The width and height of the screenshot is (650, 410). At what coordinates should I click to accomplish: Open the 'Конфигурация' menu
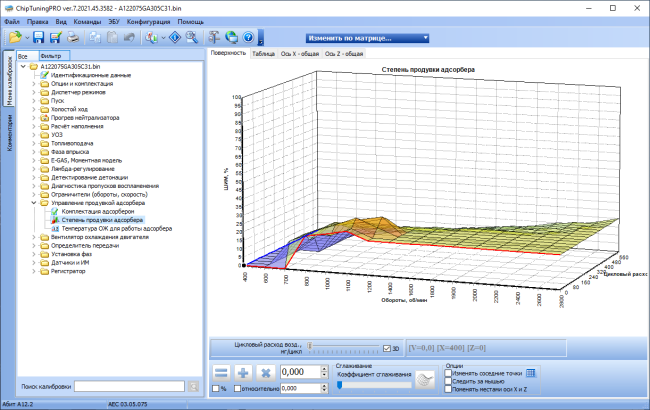148,22
